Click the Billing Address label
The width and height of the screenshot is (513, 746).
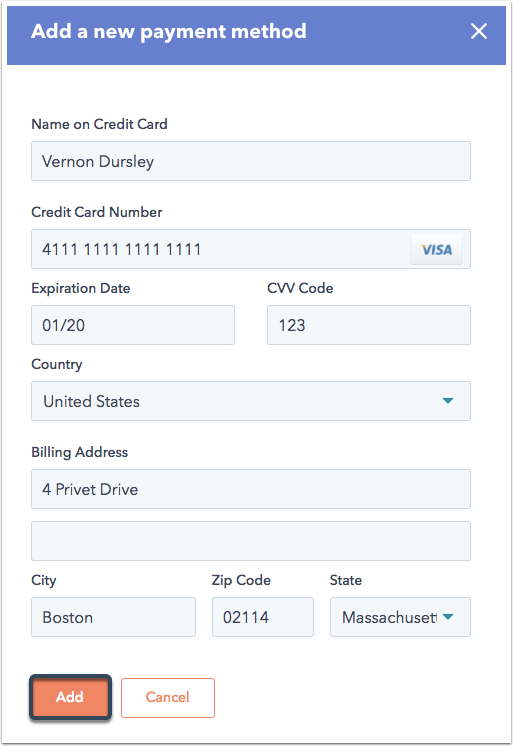click(x=79, y=452)
